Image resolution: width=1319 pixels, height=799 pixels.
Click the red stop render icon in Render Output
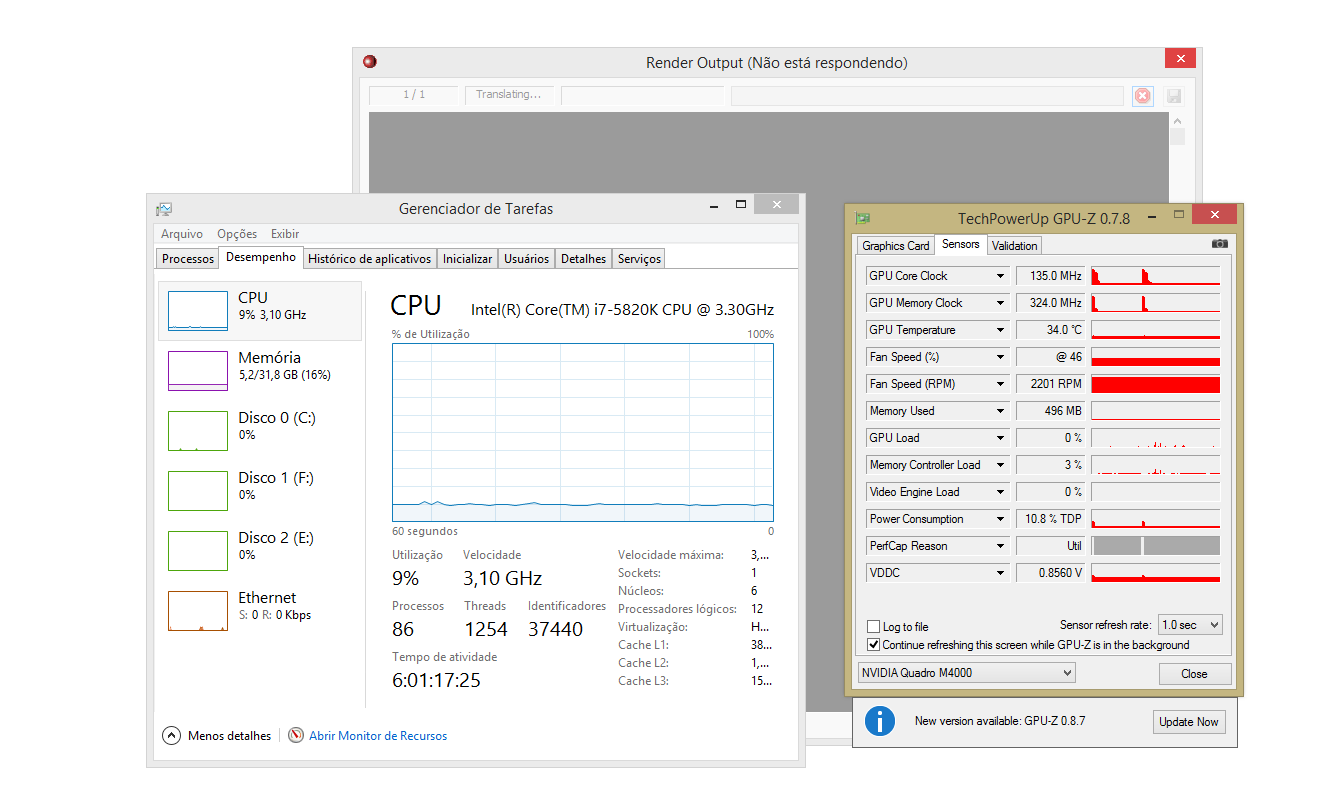click(x=1143, y=96)
